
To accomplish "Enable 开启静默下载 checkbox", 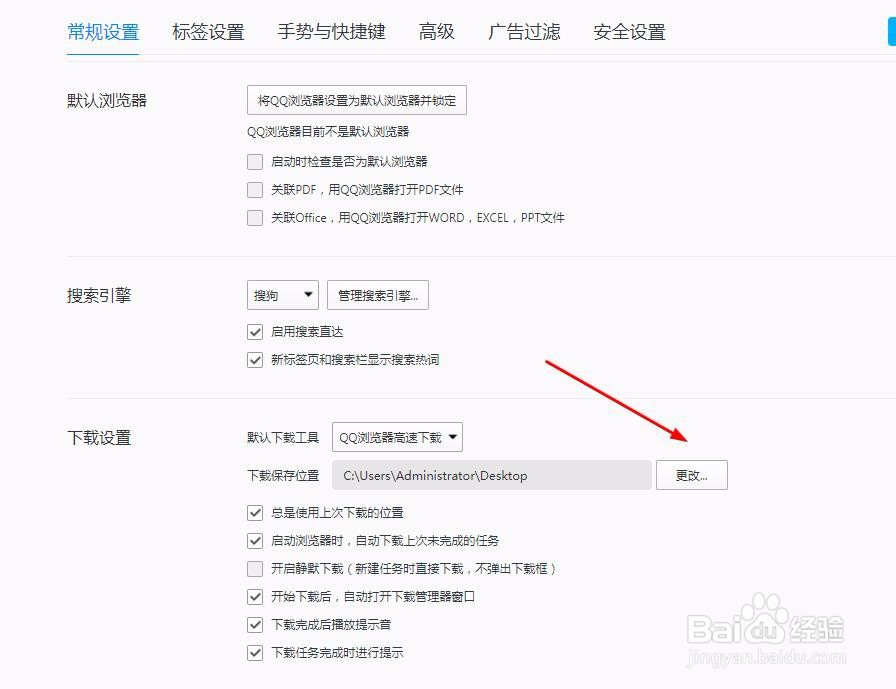I will pyautogui.click(x=255, y=568).
